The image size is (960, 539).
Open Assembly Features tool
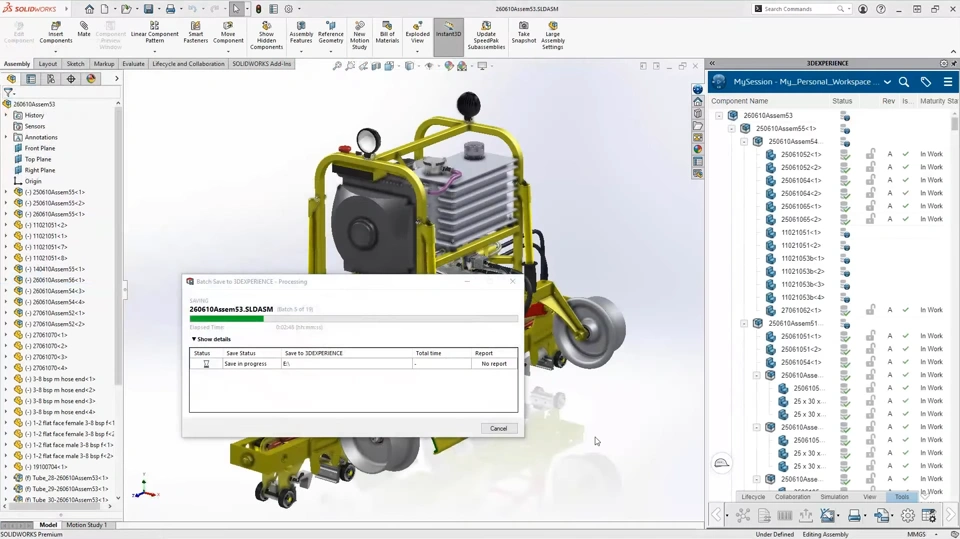[x=301, y=33]
